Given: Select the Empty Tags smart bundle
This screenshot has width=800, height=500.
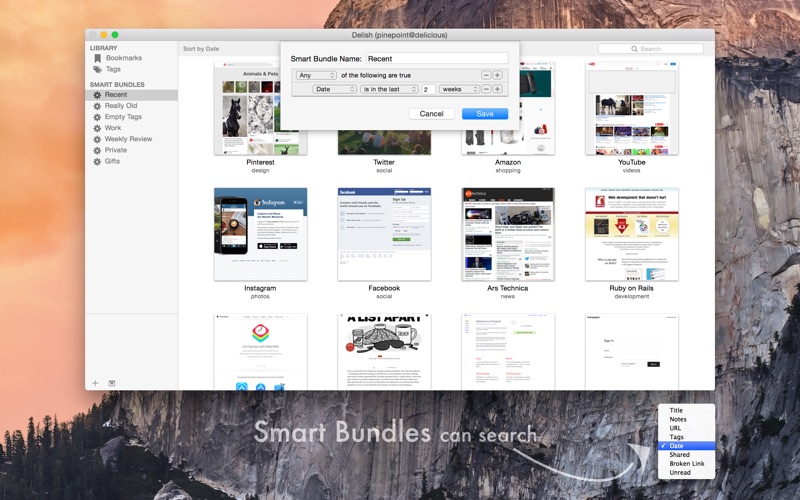Looking at the screenshot, I should (123, 117).
